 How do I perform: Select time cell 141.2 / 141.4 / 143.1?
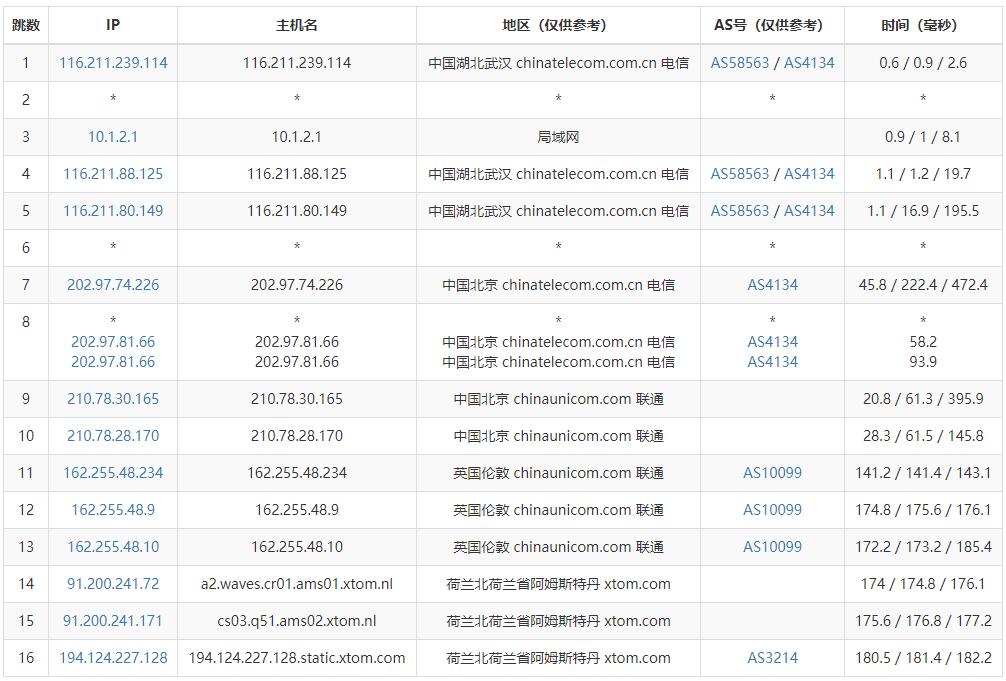(923, 473)
